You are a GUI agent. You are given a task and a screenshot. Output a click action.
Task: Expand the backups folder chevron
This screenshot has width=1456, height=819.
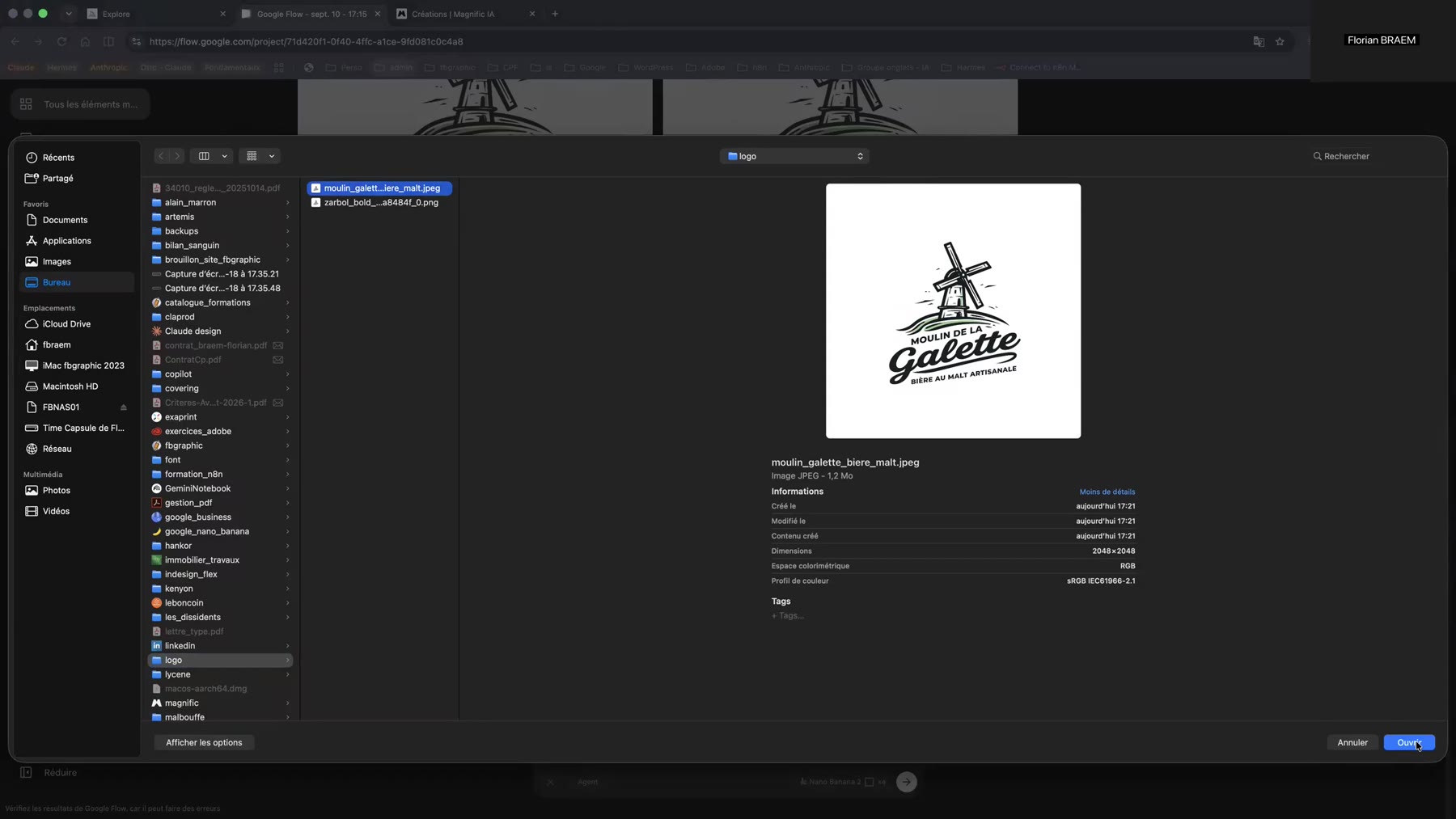pyautogui.click(x=287, y=231)
